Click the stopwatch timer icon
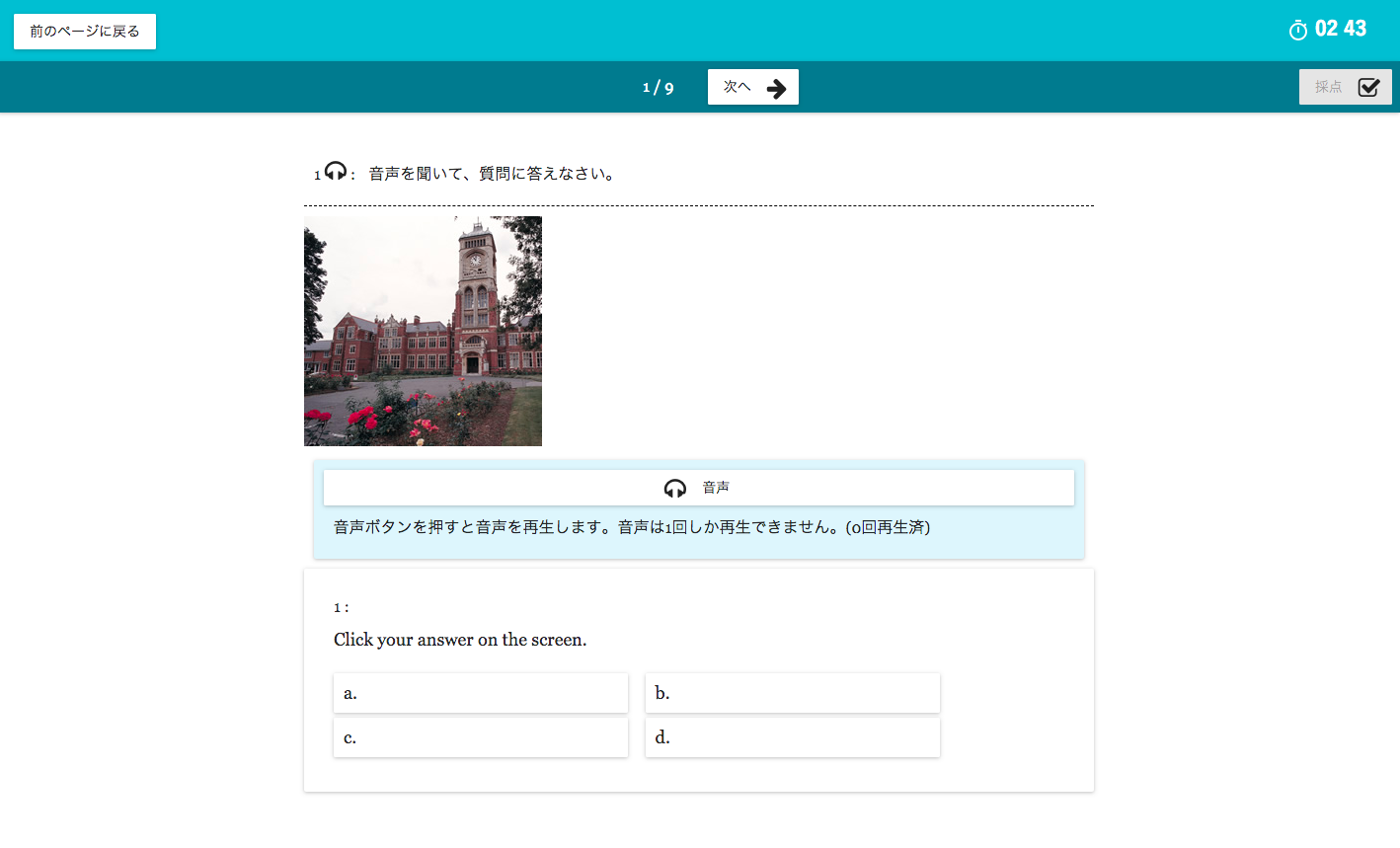 coord(1298,30)
